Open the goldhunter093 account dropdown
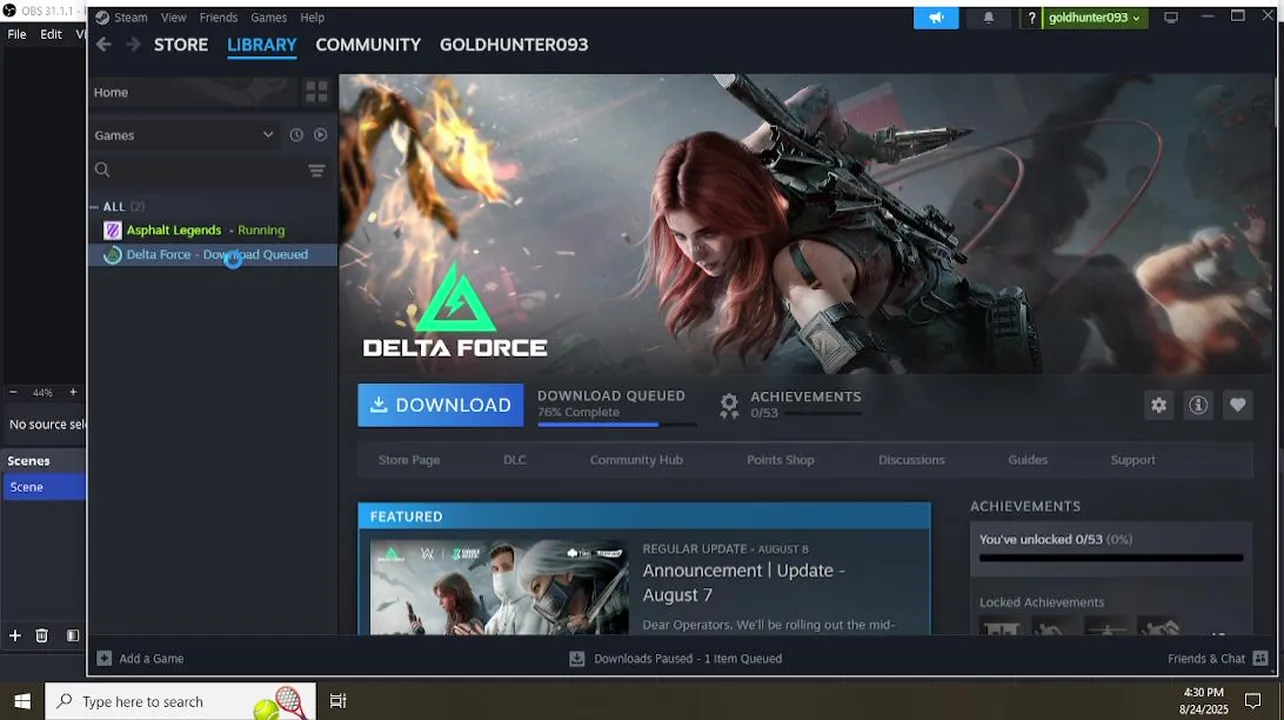The height and width of the screenshot is (720, 1284). [x=1095, y=17]
